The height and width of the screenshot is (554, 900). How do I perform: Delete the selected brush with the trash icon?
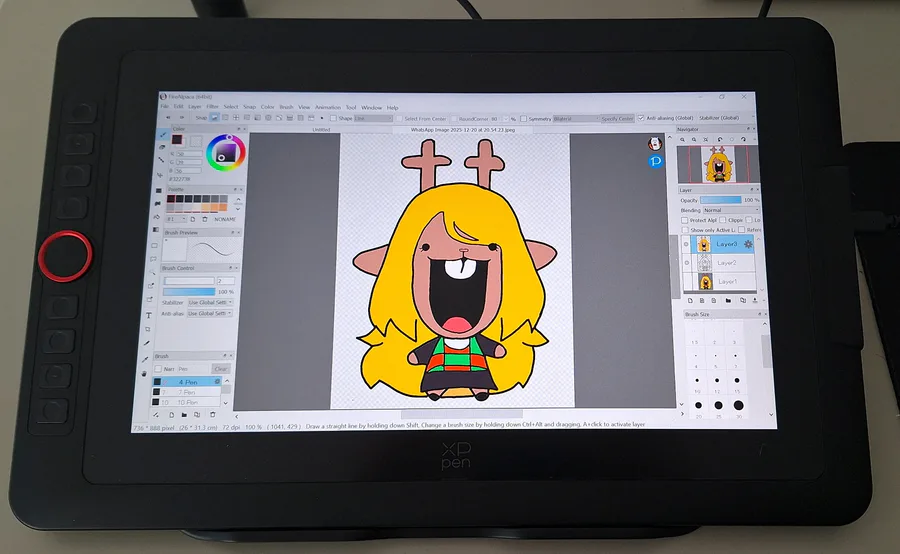point(212,414)
